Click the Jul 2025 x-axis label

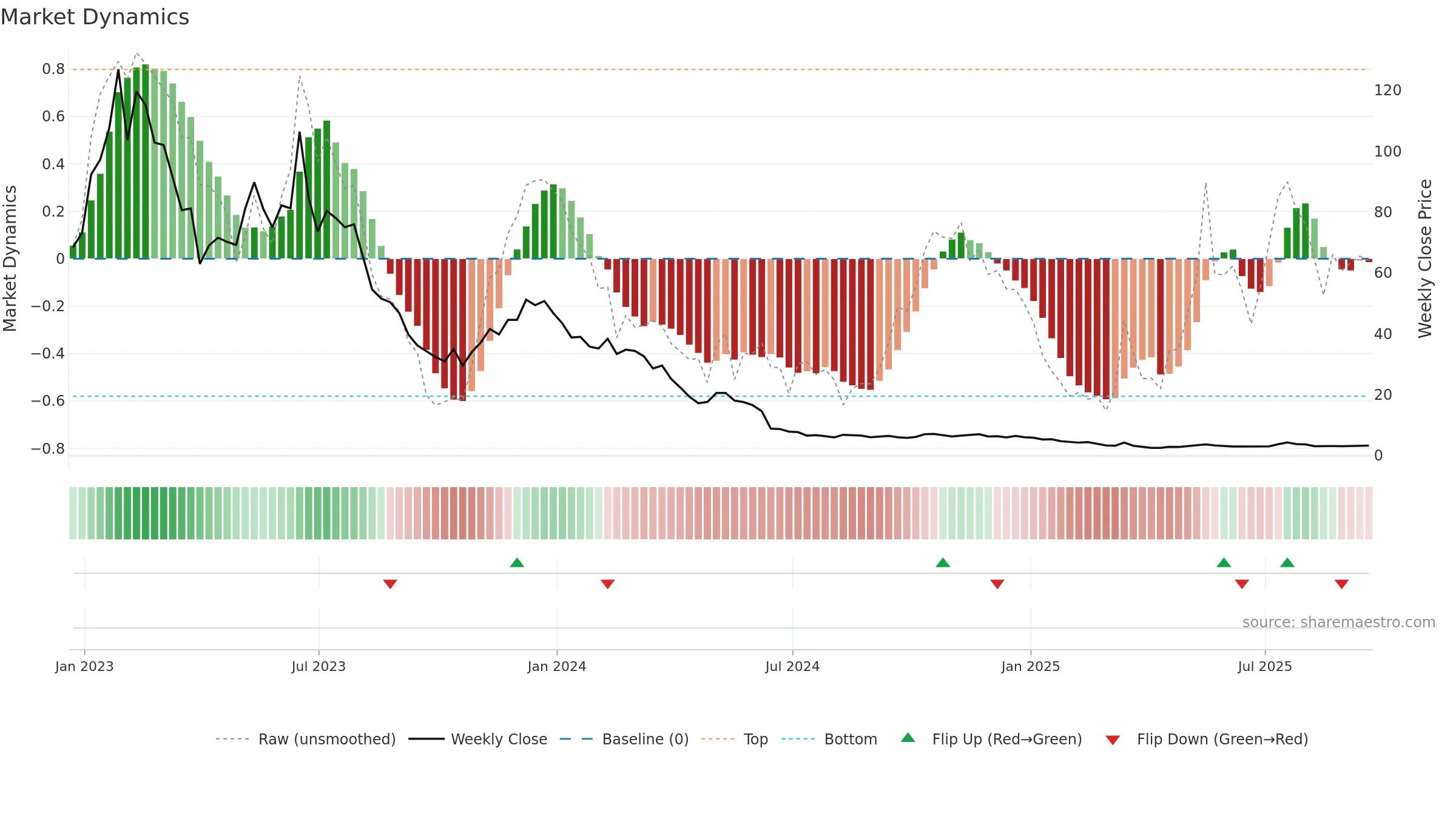(x=1265, y=666)
